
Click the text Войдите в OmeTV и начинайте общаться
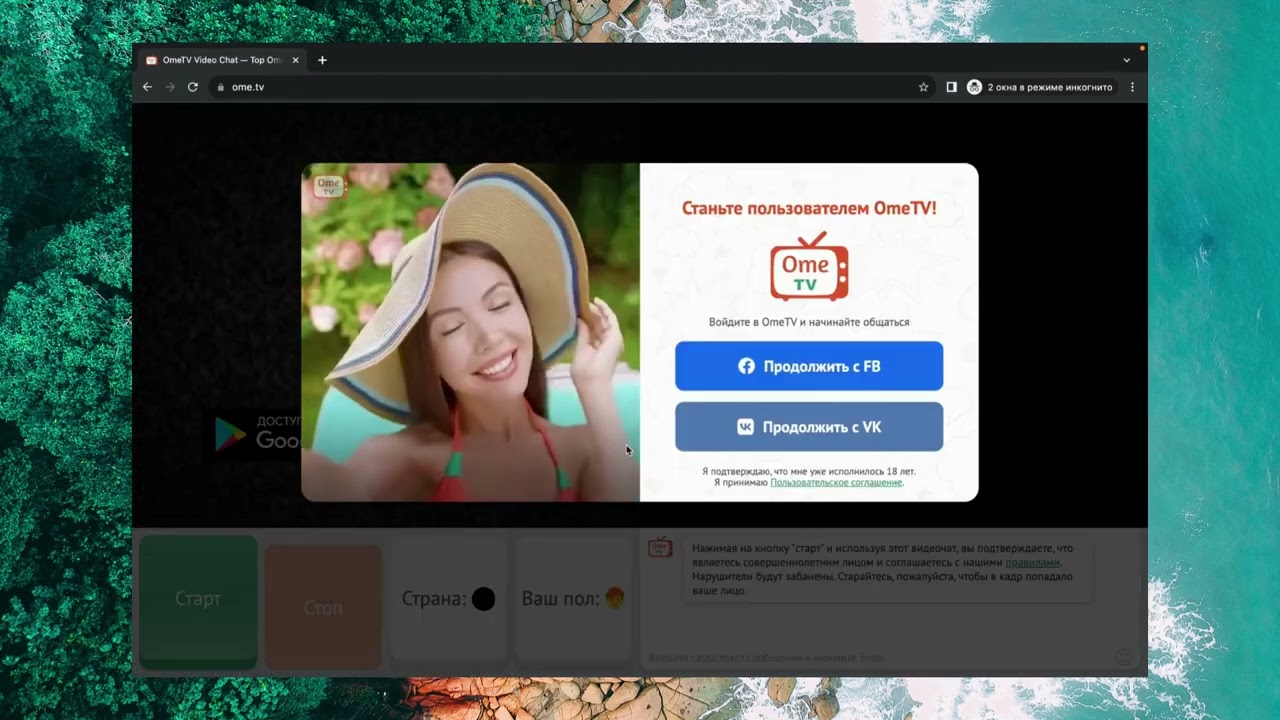tap(809, 322)
